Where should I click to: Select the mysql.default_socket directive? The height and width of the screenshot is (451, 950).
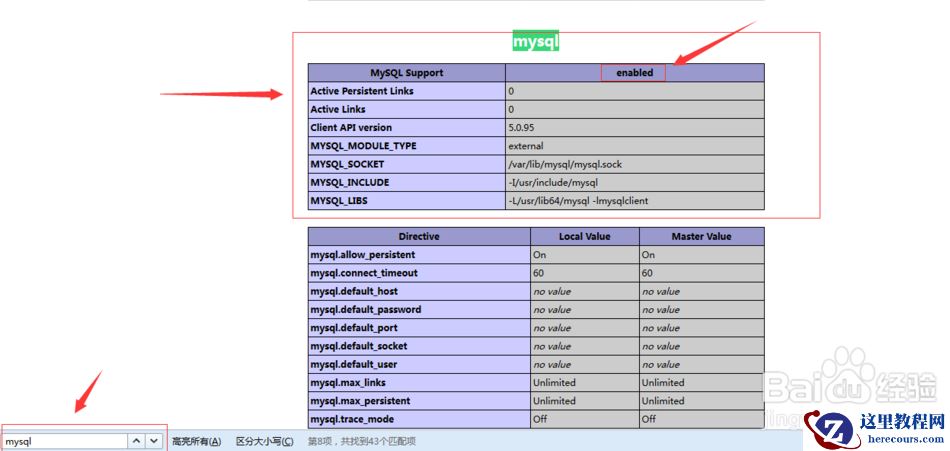(x=359, y=346)
